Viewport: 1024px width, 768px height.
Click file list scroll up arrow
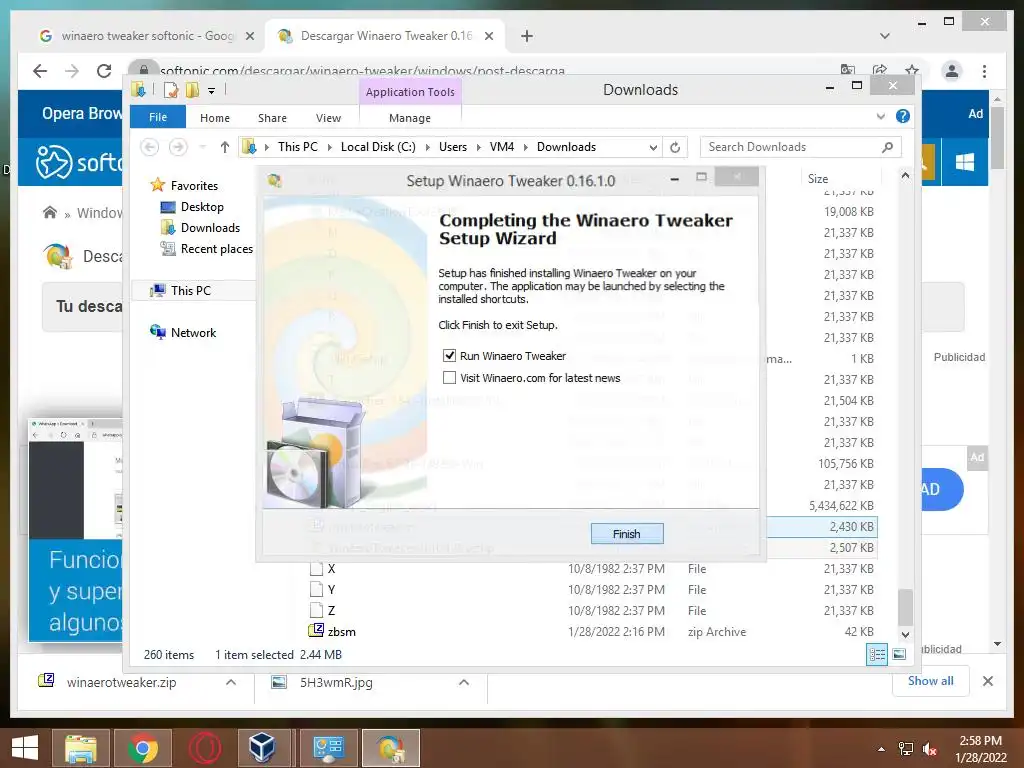[905, 176]
